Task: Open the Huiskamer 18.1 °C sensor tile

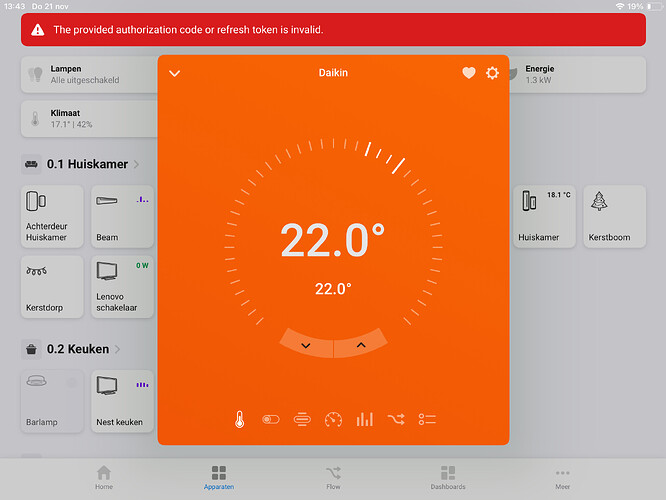Action: tap(545, 216)
